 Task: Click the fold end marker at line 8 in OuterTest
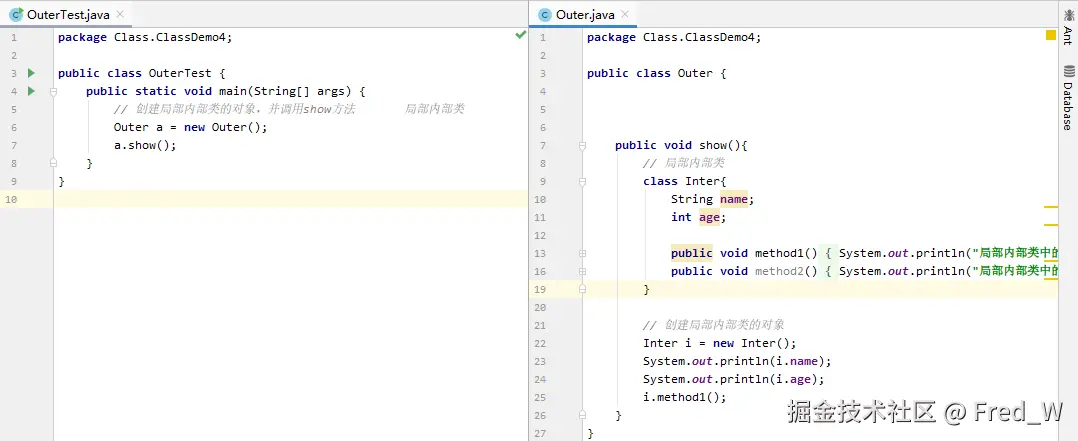coord(54,163)
